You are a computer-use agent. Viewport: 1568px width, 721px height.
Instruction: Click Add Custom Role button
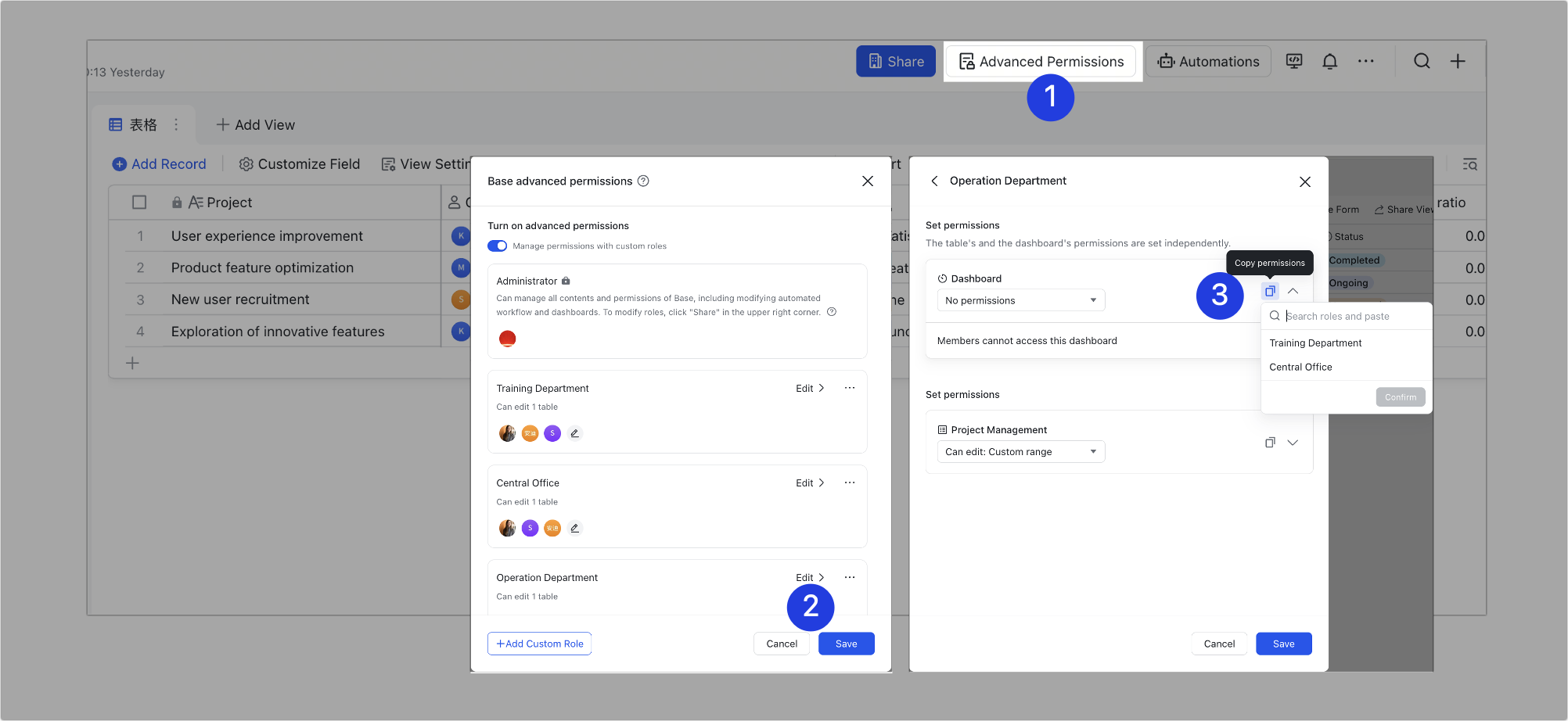539,643
